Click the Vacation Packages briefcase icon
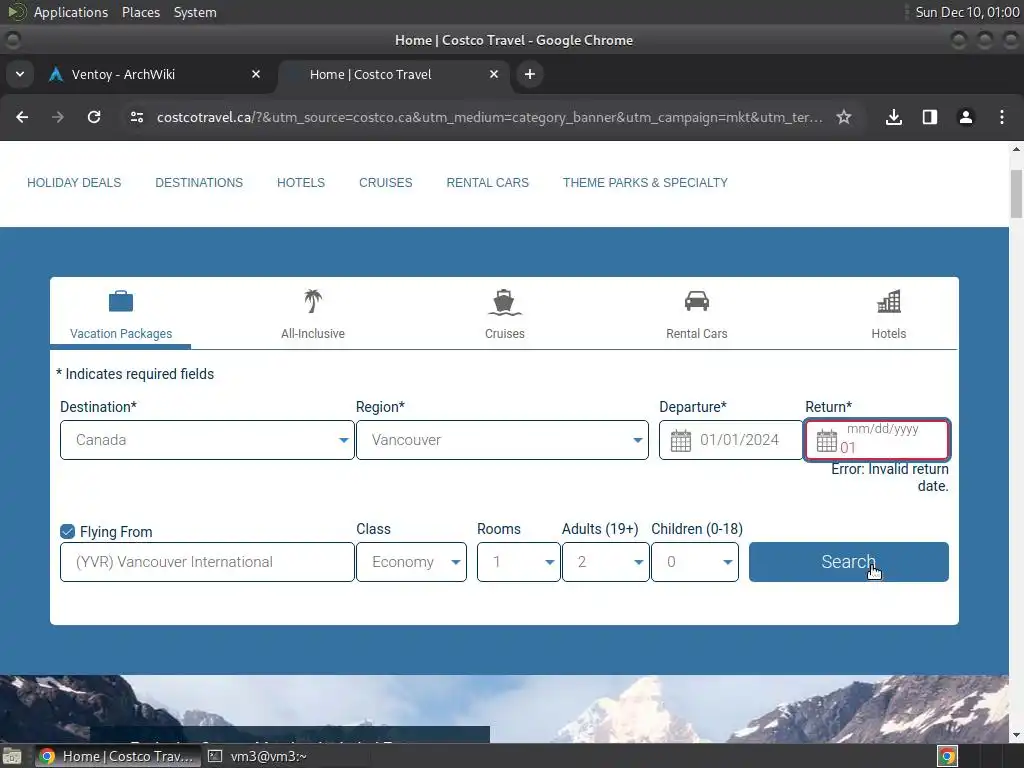Image resolution: width=1024 pixels, height=768 pixels. point(121,302)
